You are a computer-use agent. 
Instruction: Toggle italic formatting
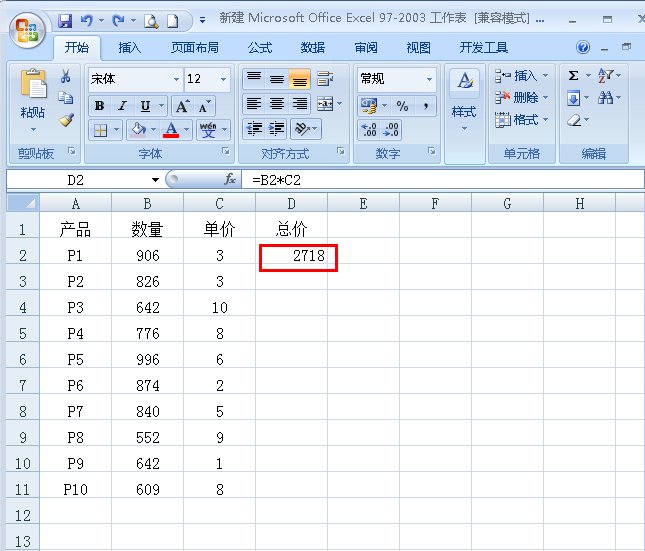pos(122,106)
